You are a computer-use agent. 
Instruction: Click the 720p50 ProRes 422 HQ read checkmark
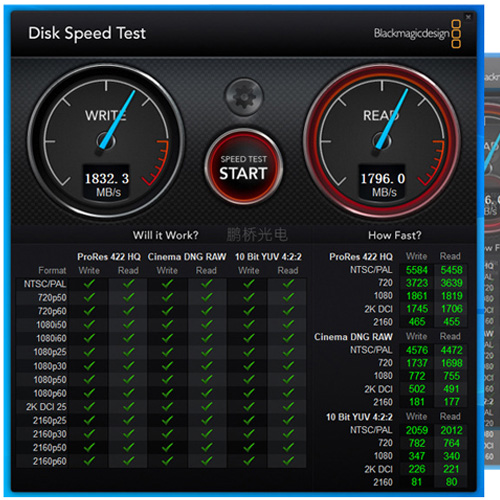(x=128, y=297)
